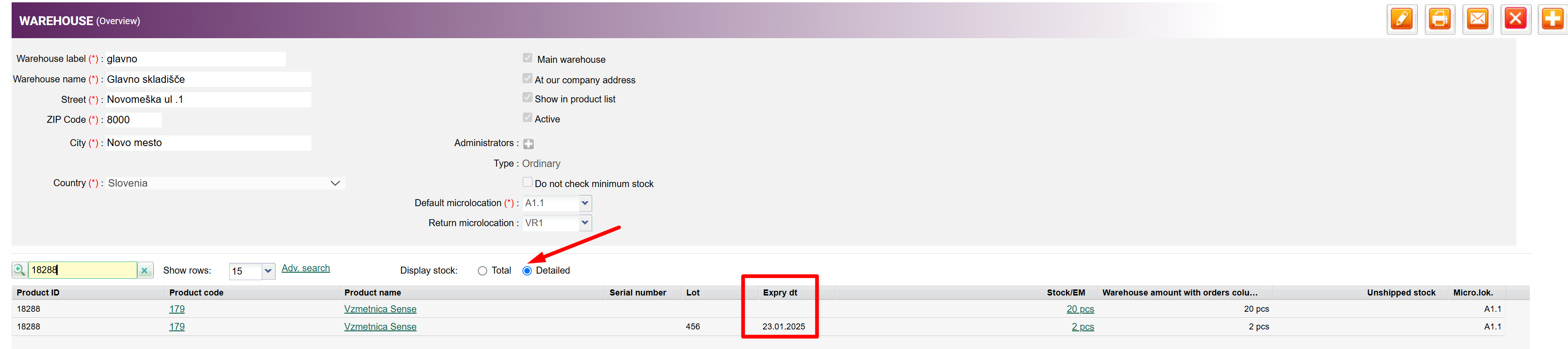Click the magnifier search icon beside 18288
The height and width of the screenshot is (349, 1568).
coord(20,270)
